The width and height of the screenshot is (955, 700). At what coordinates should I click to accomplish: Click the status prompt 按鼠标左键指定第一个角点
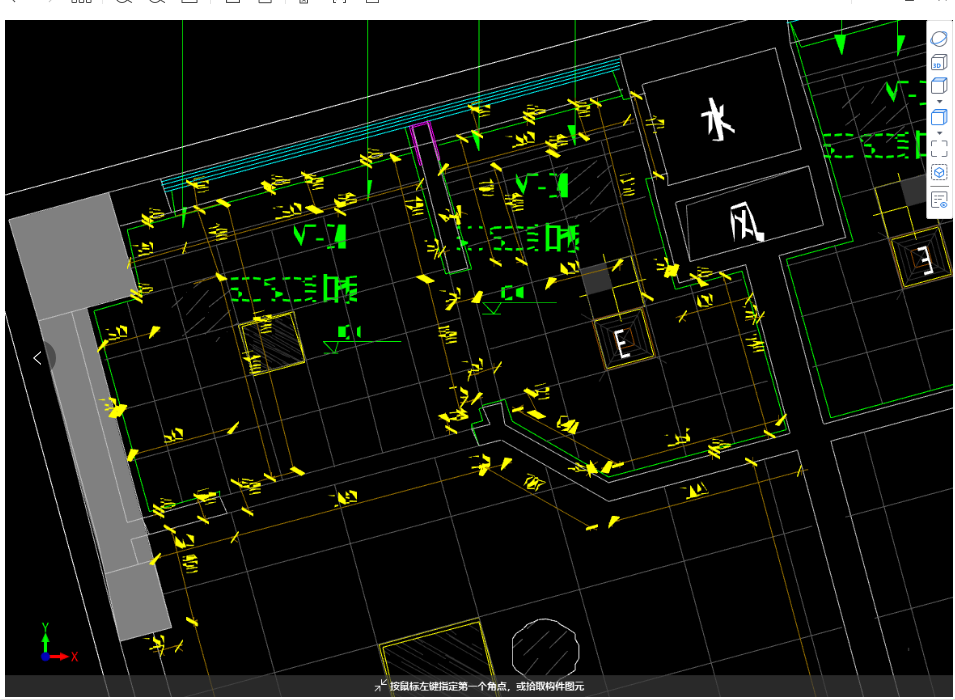tap(449, 686)
